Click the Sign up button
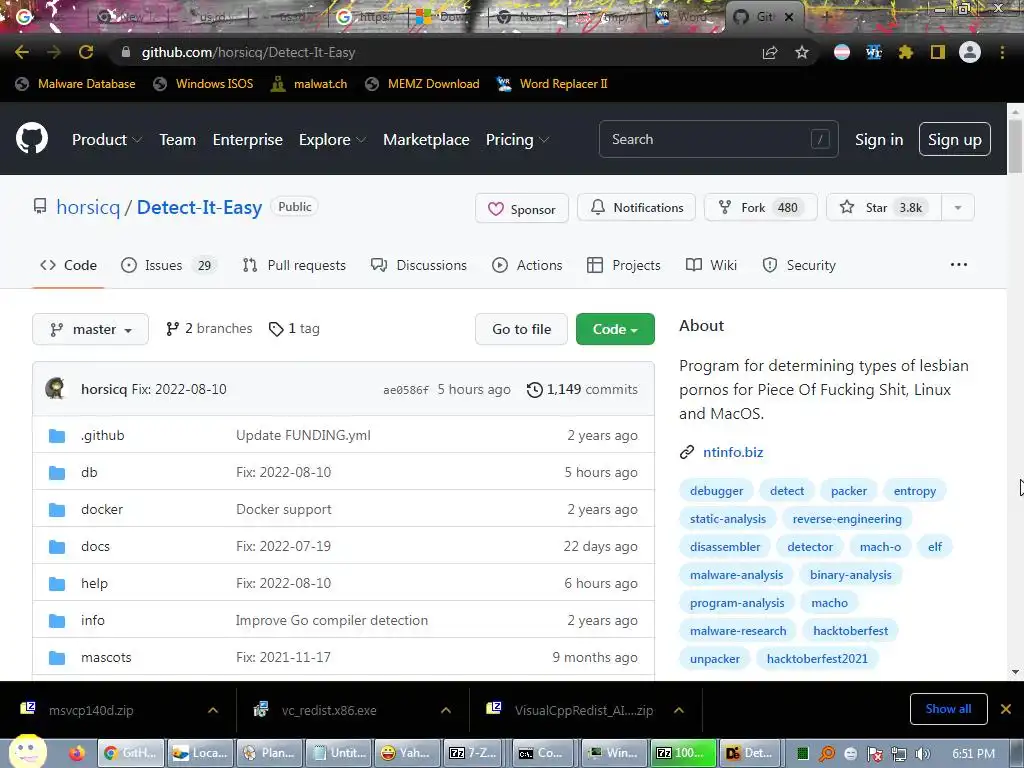 pyautogui.click(x=955, y=139)
